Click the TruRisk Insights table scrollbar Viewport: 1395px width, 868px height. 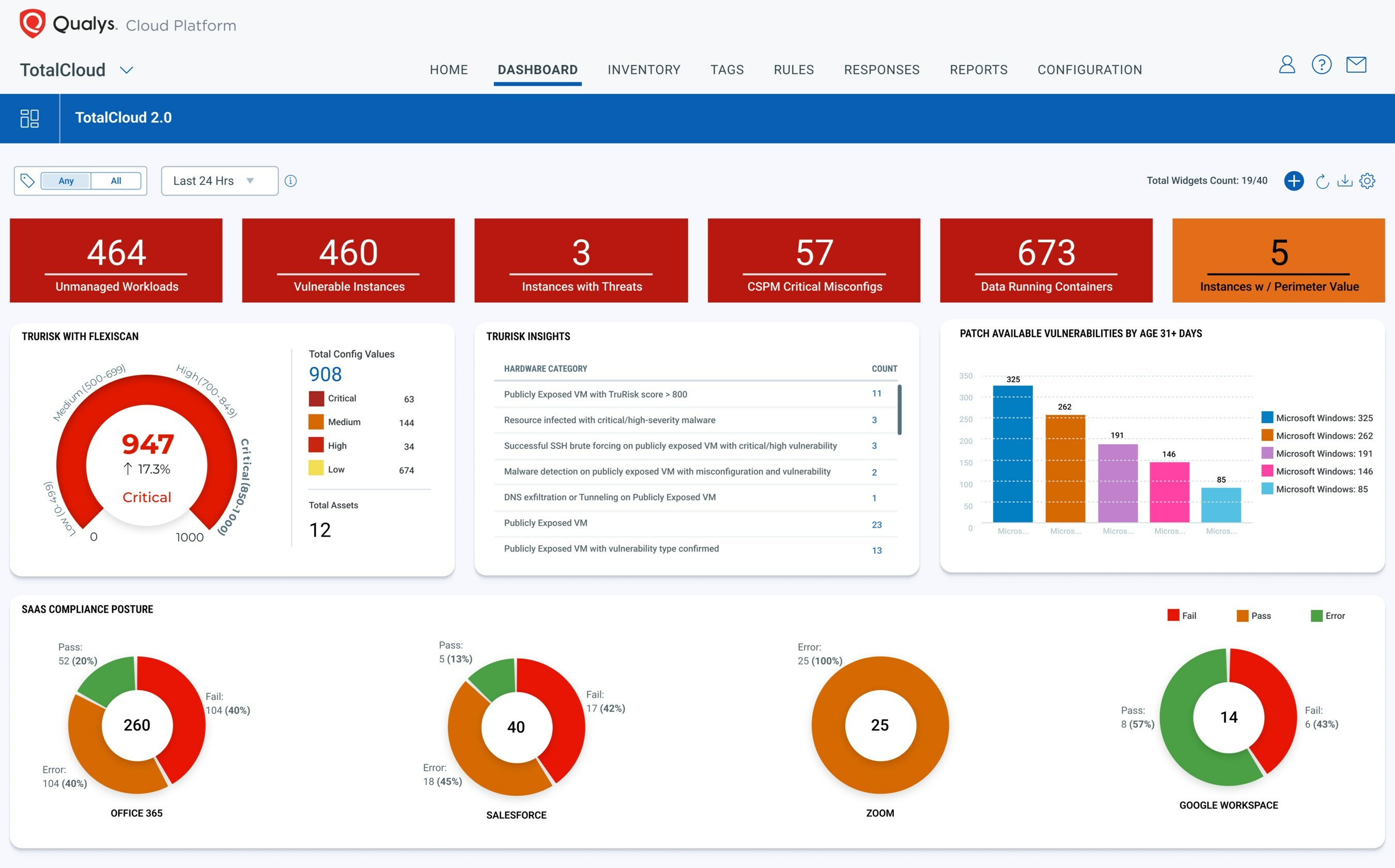tap(899, 409)
